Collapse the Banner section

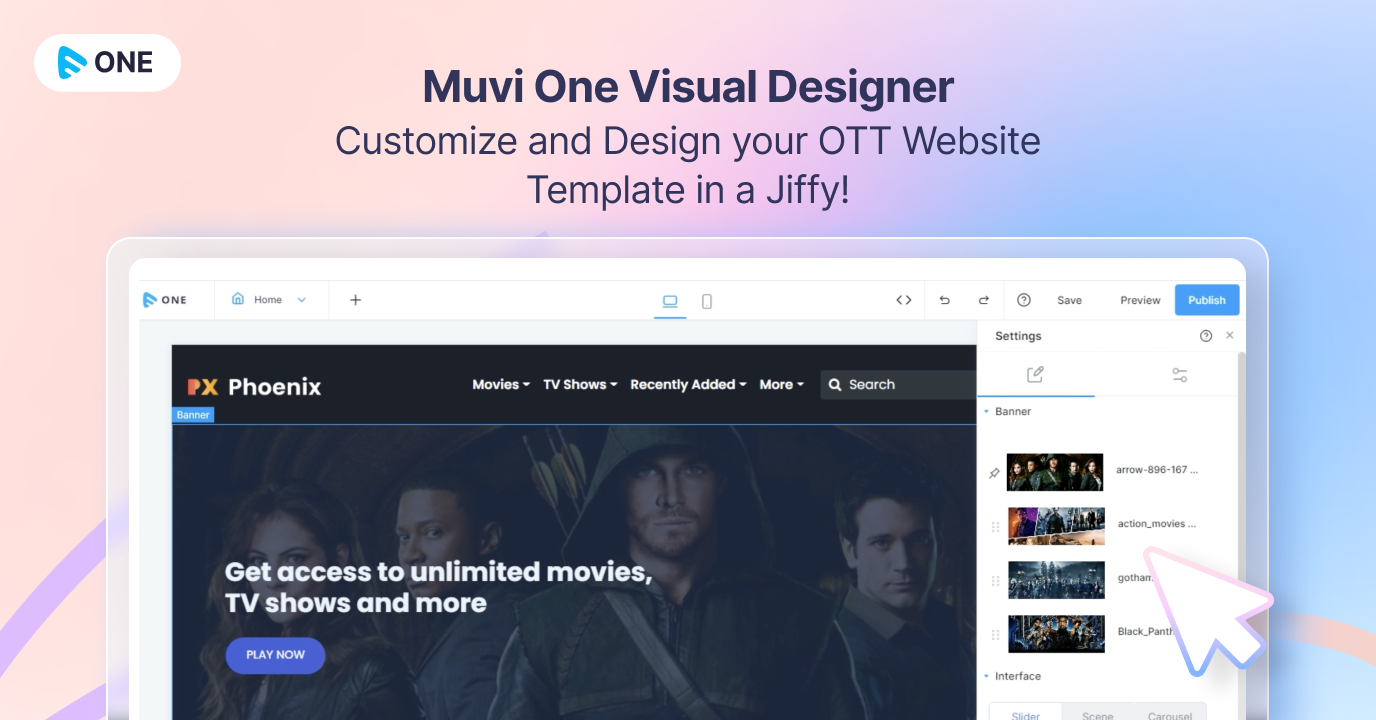click(x=986, y=411)
